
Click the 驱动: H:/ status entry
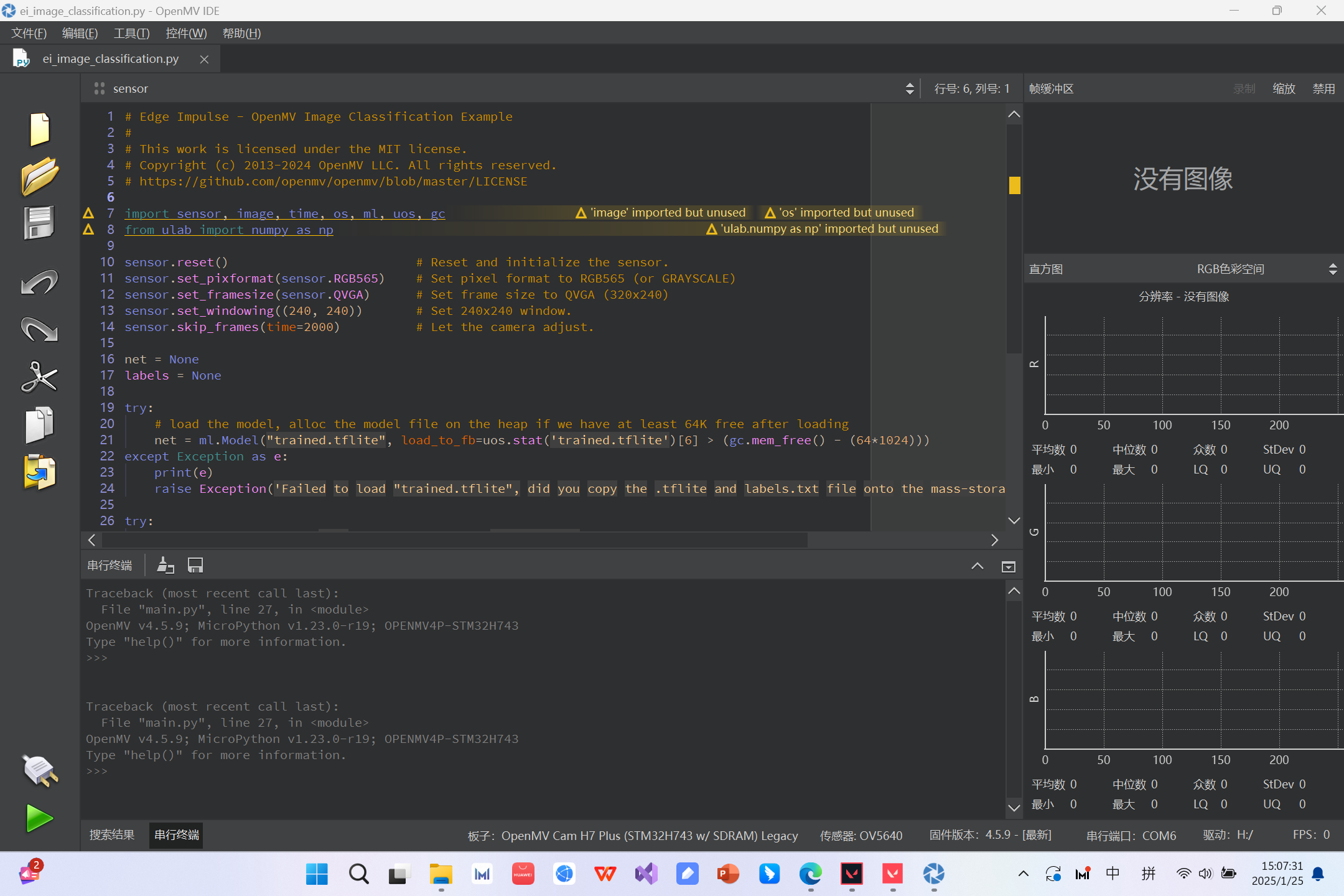1228,835
